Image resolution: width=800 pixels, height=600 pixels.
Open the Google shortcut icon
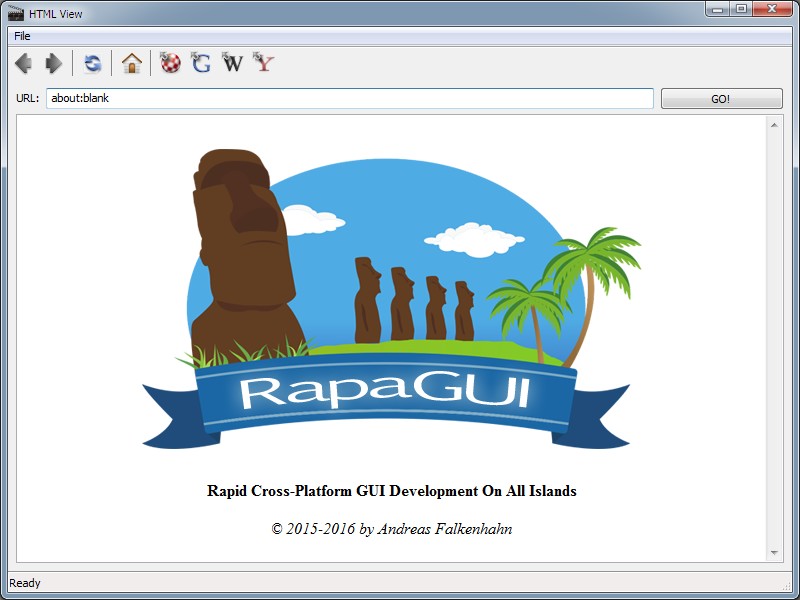pyautogui.click(x=202, y=64)
